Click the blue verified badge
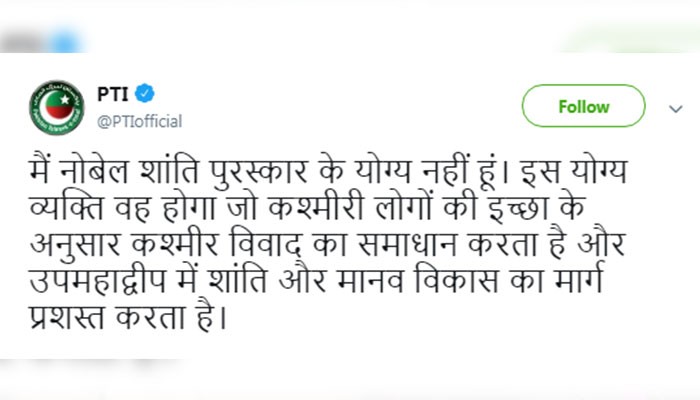The height and width of the screenshot is (400, 700). [146, 95]
